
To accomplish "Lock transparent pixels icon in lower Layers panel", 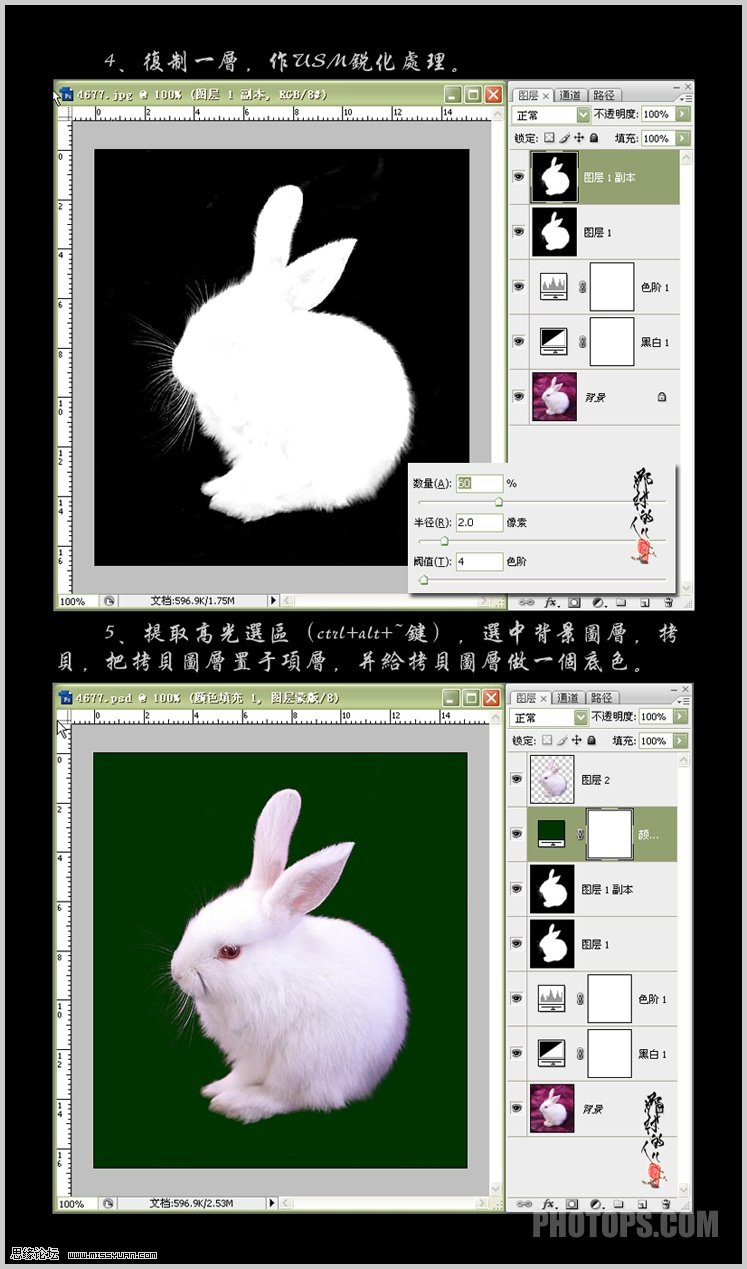I will (549, 741).
